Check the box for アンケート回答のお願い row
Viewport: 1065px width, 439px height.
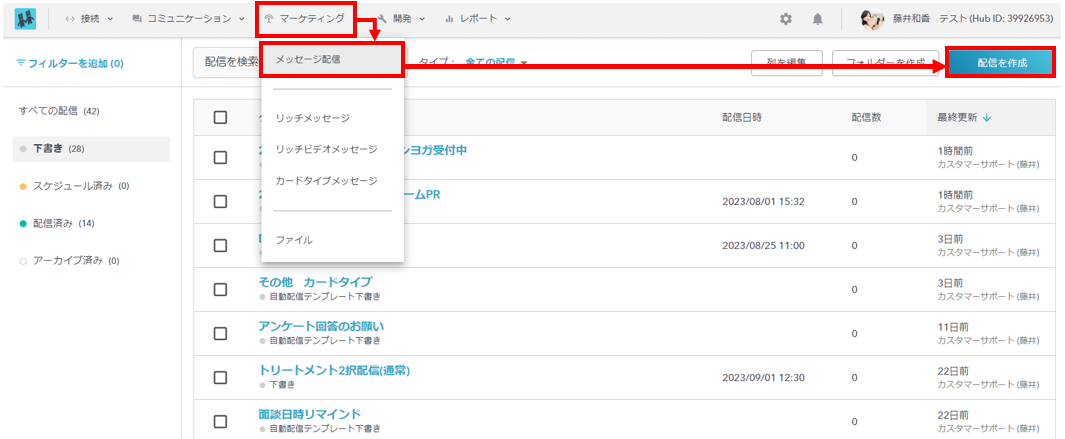point(221,333)
